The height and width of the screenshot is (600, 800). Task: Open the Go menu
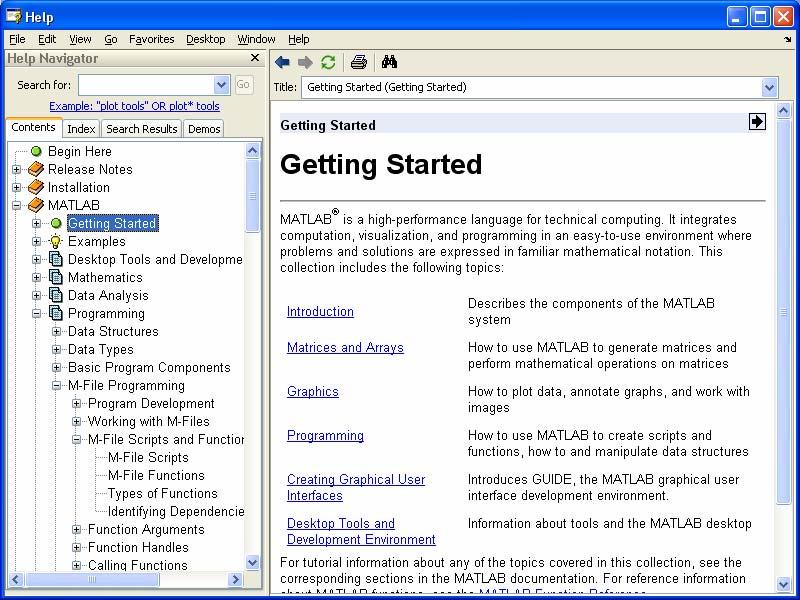tap(111, 39)
